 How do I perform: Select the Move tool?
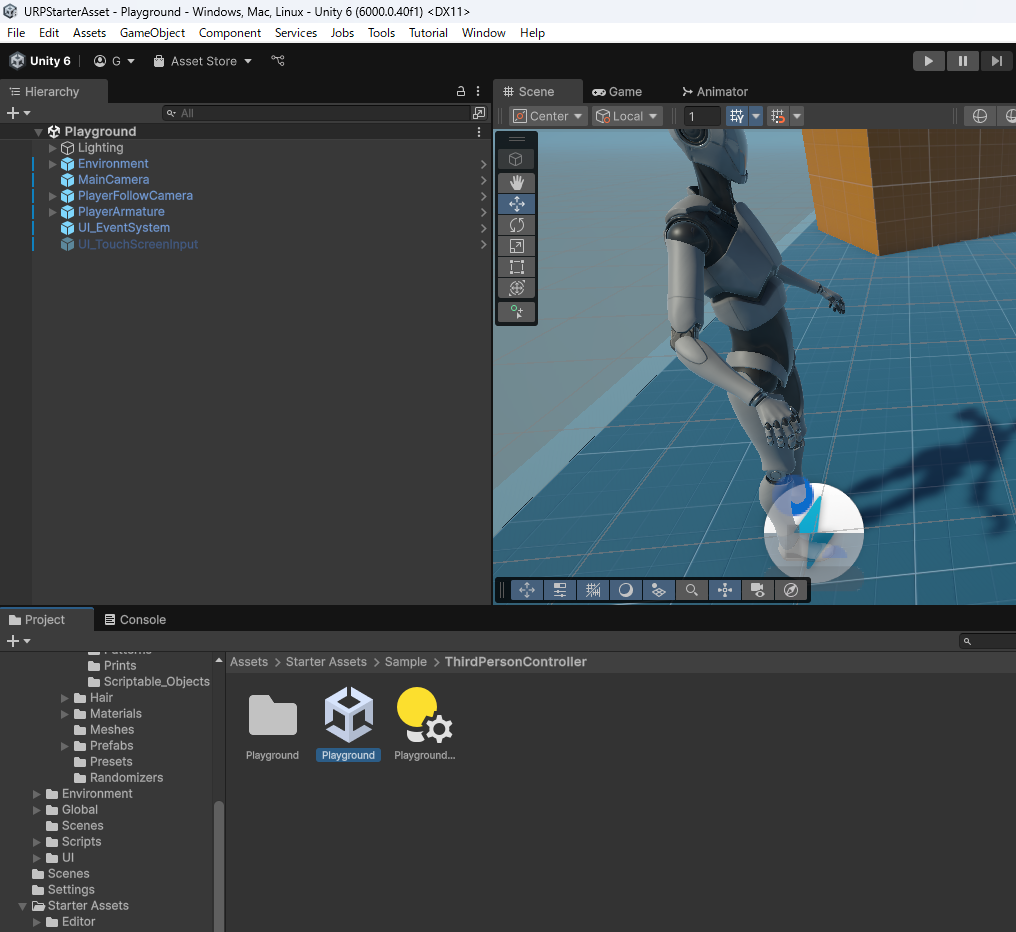pos(516,204)
